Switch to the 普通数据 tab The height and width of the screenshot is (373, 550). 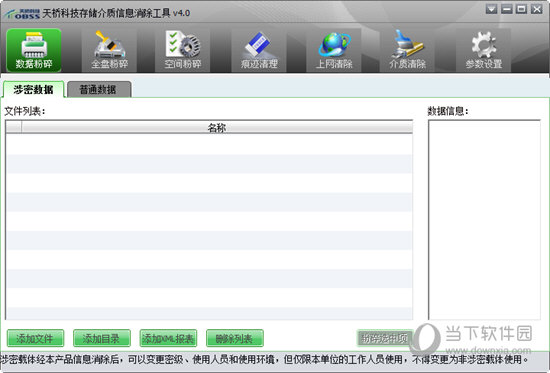(x=99, y=89)
